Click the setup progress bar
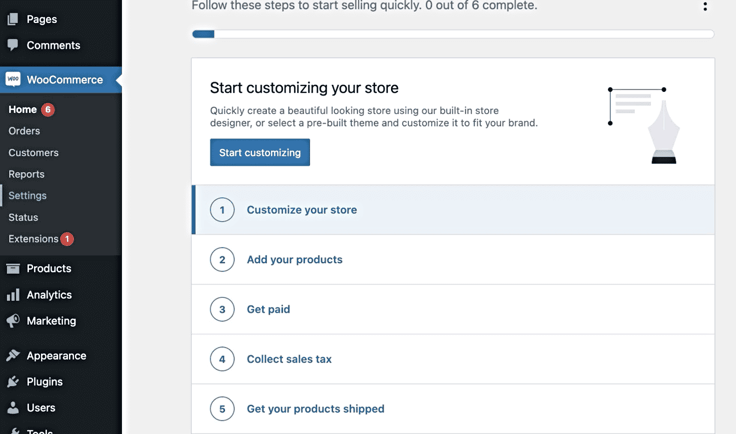Image resolution: width=736 pixels, height=434 pixels. click(x=453, y=34)
